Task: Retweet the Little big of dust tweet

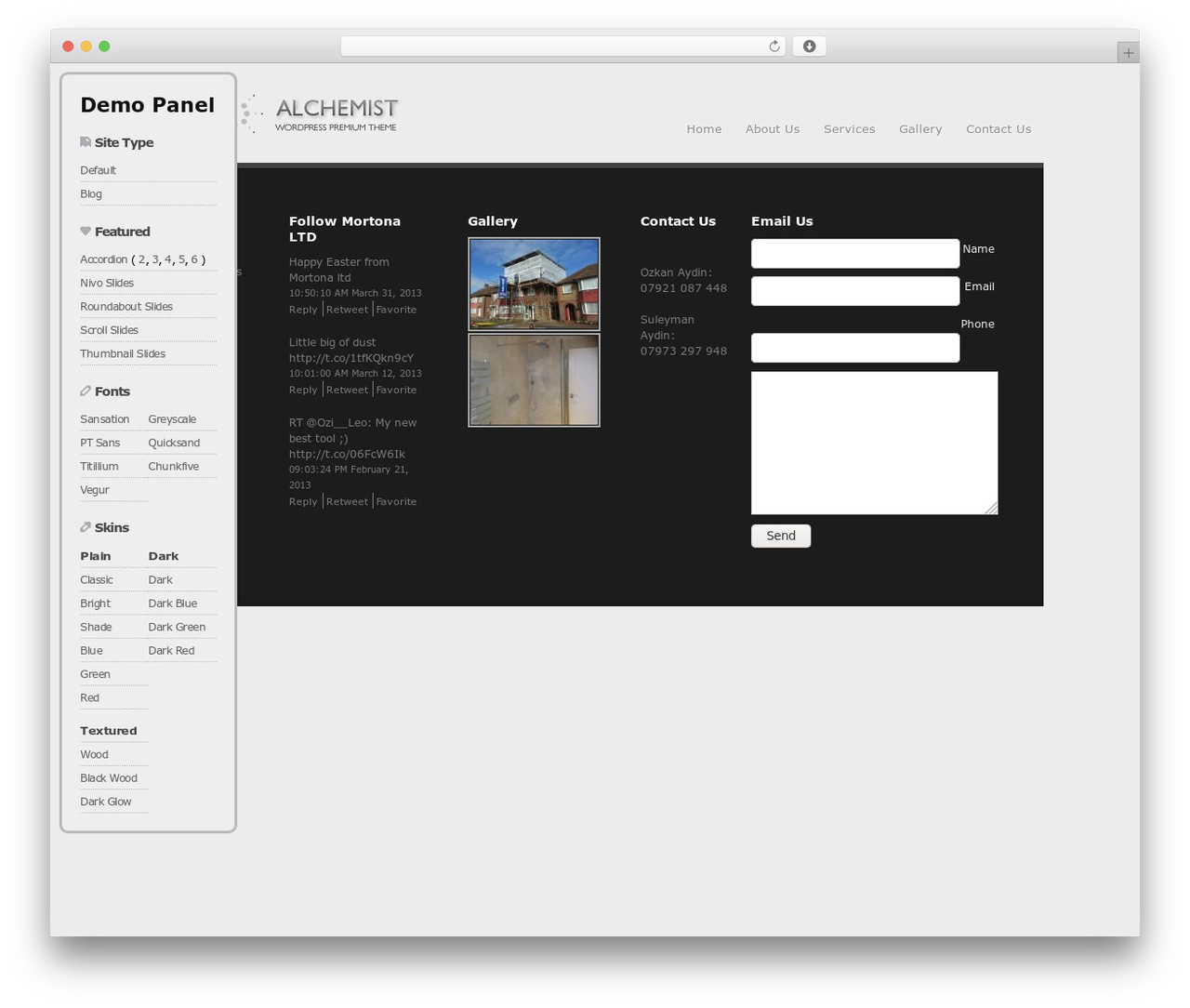Action: click(347, 390)
